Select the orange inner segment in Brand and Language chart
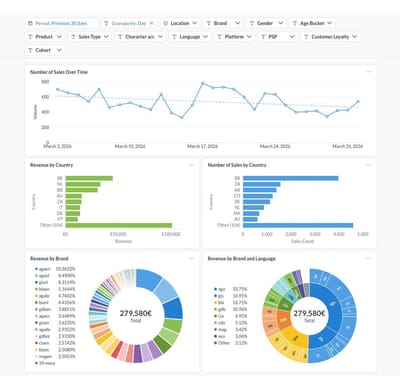 [x=284, y=320]
